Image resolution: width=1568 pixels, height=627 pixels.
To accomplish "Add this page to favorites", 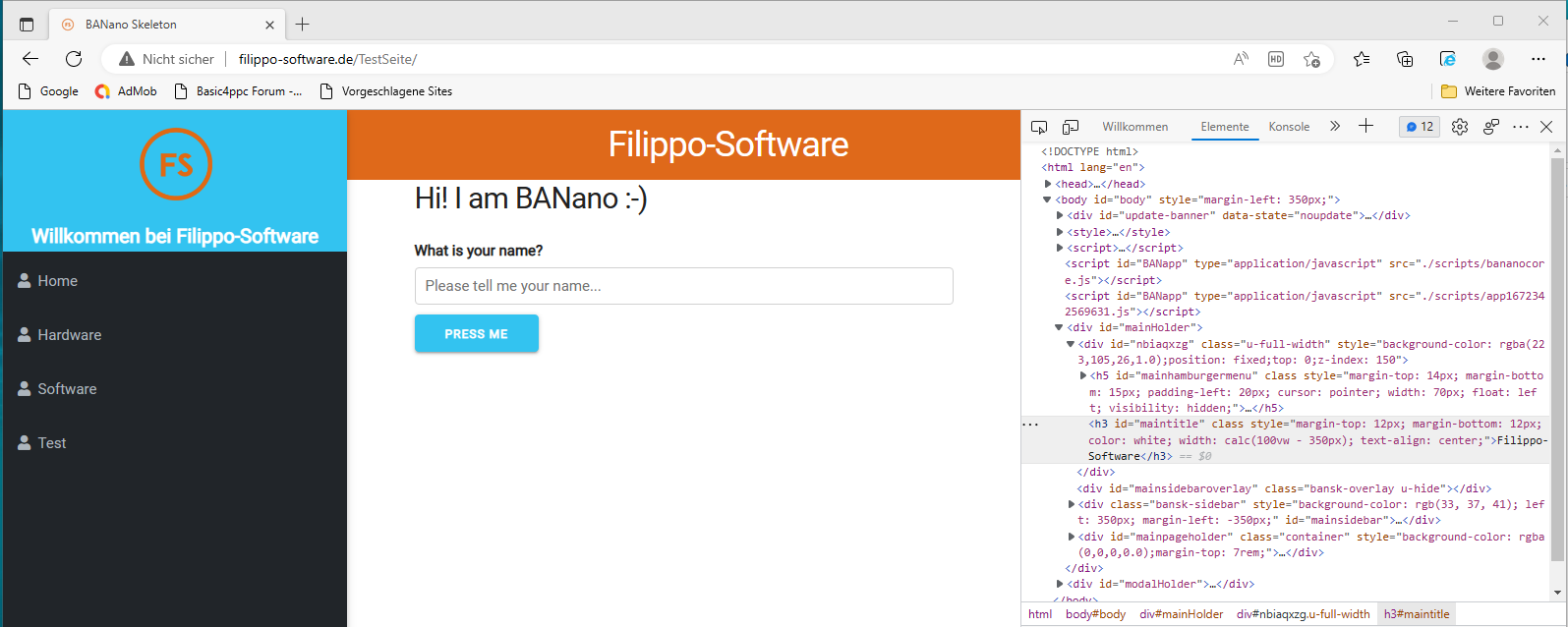I will coord(1311,59).
